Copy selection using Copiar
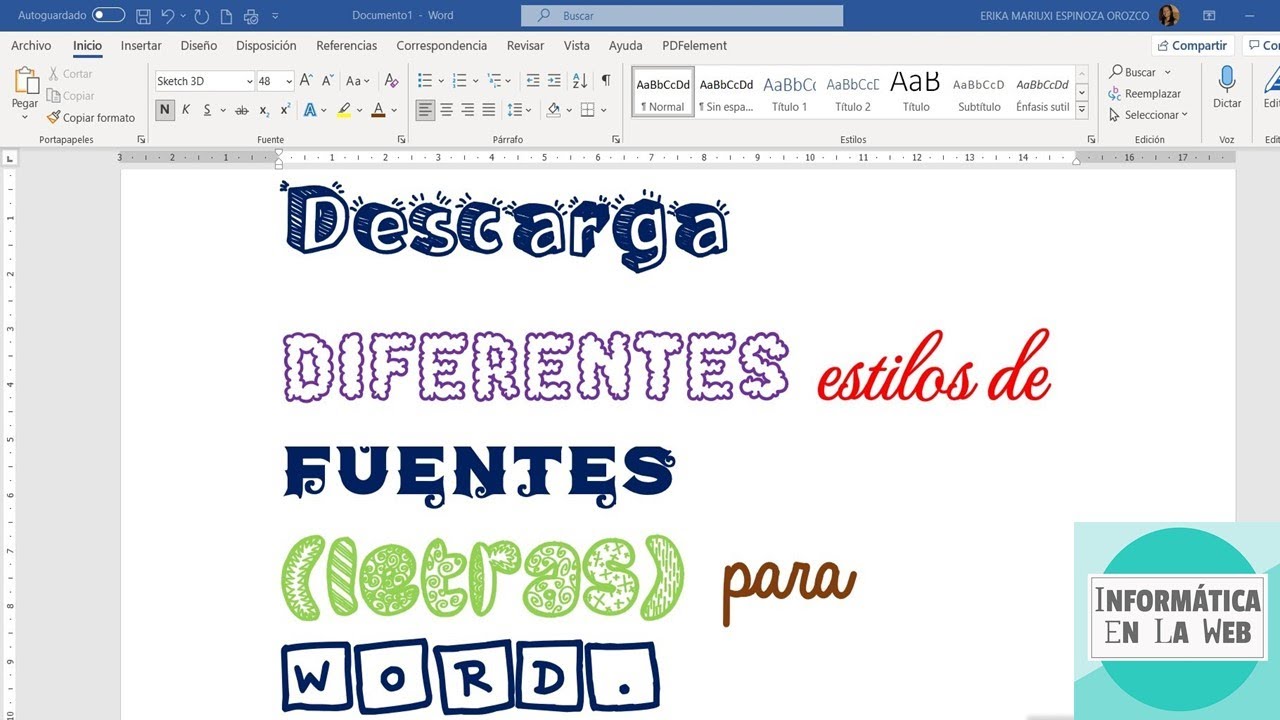Screen dimensions: 1280x720 (70, 96)
